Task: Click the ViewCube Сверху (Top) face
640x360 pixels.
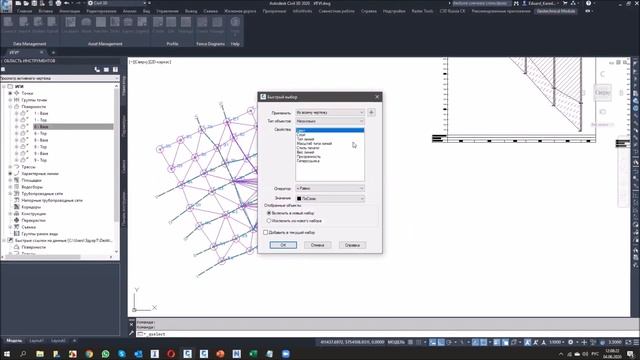Action: coord(602,92)
